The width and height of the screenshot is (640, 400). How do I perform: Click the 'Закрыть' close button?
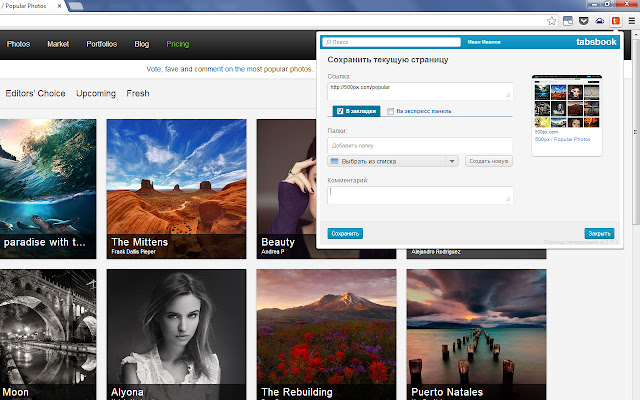599,233
